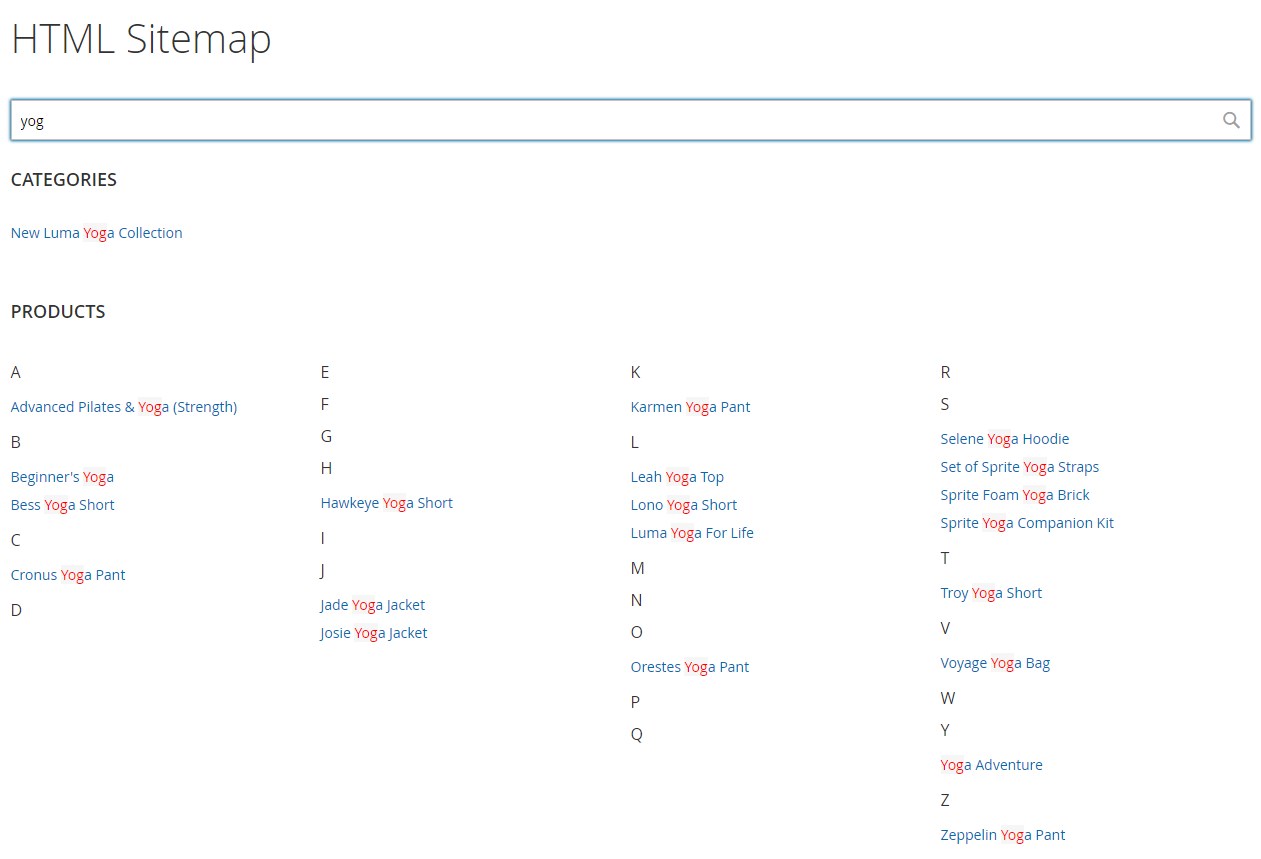Click letter V group heading

[946, 628]
